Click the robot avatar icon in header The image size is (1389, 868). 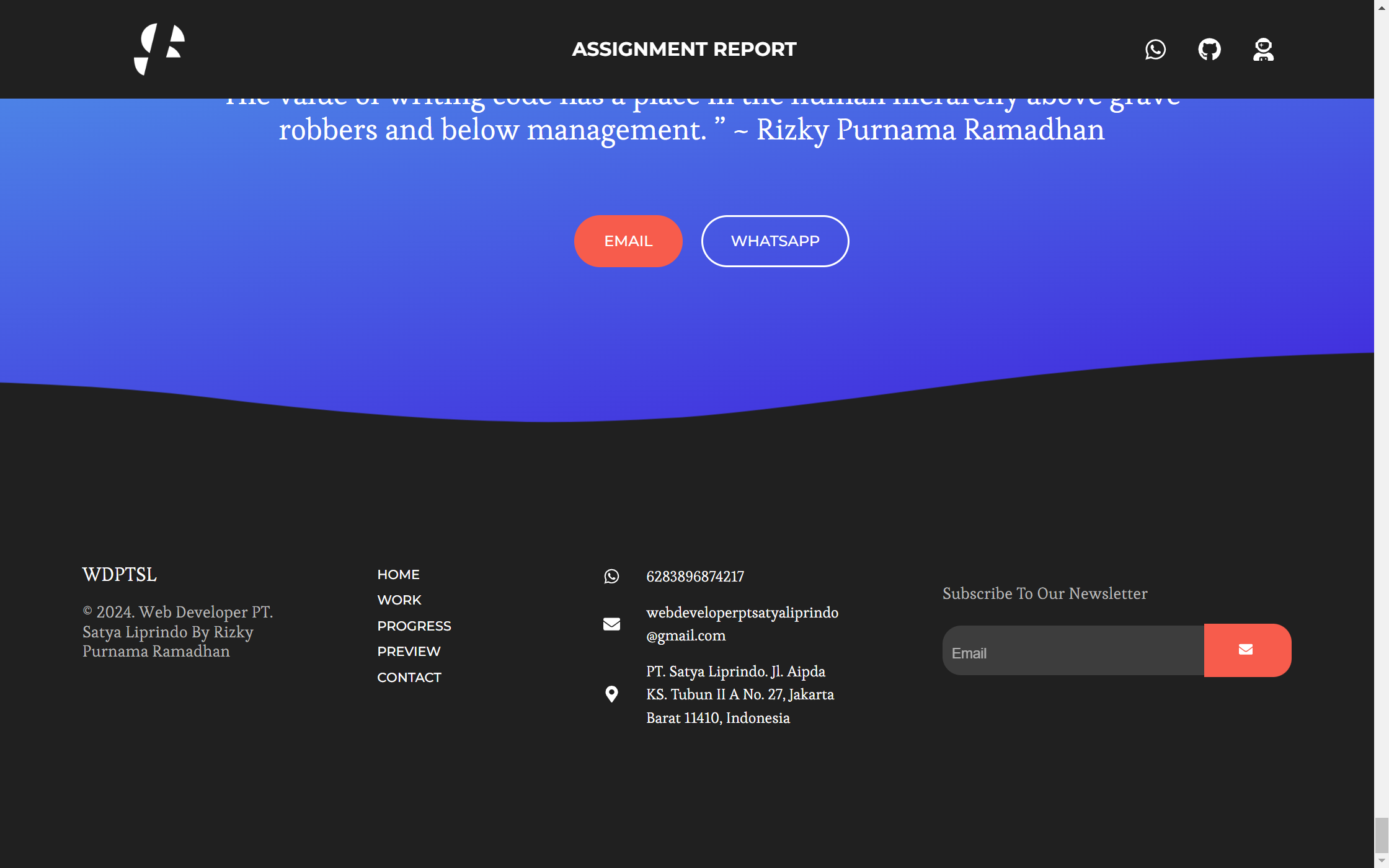click(1263, 50)
